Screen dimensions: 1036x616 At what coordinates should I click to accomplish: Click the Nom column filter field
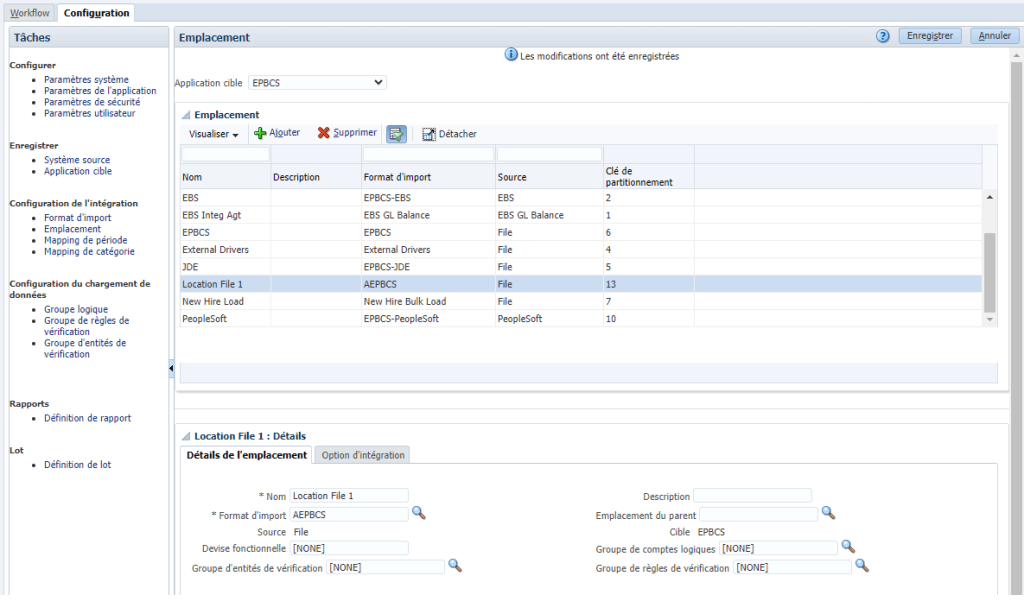225,154
